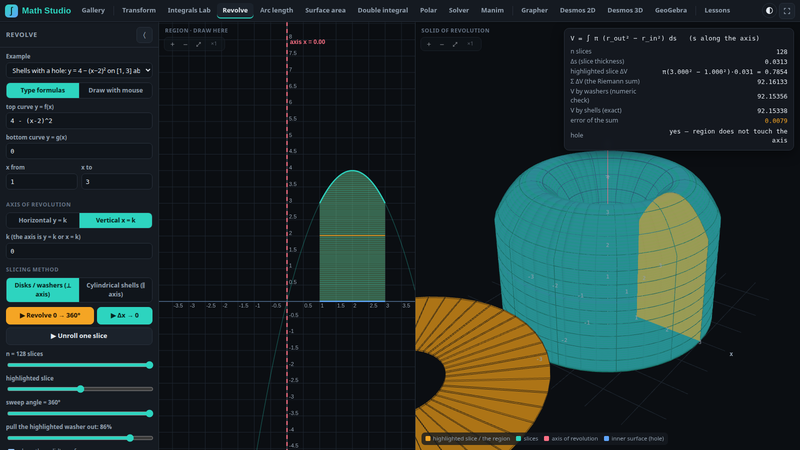Image resolution: width=800 pixels, height=450 pixels.
Task: Click the 'highlighted slice / the region' legend entry
Action: 467,438
